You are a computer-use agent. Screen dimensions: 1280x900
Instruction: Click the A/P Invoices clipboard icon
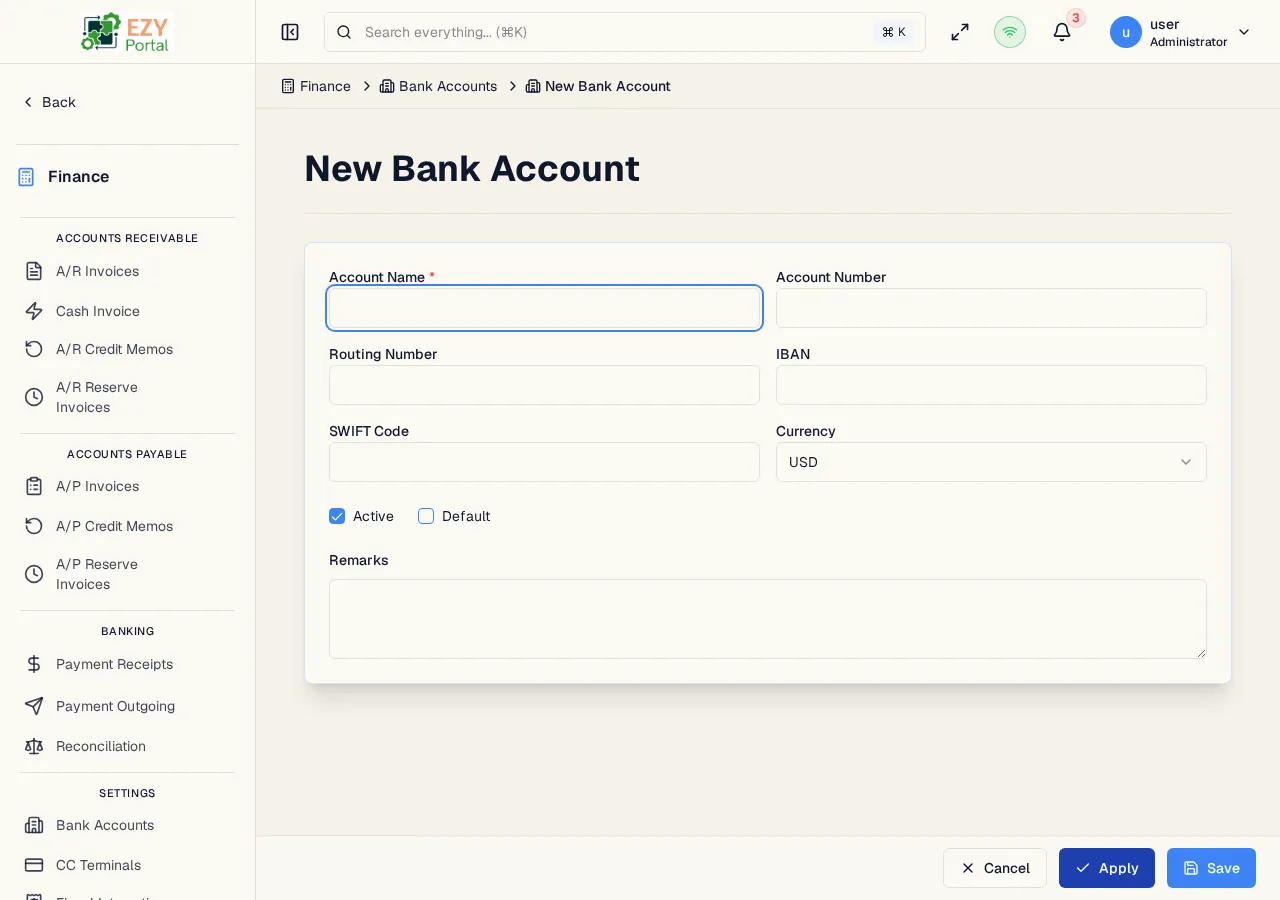tap(34, 486)
